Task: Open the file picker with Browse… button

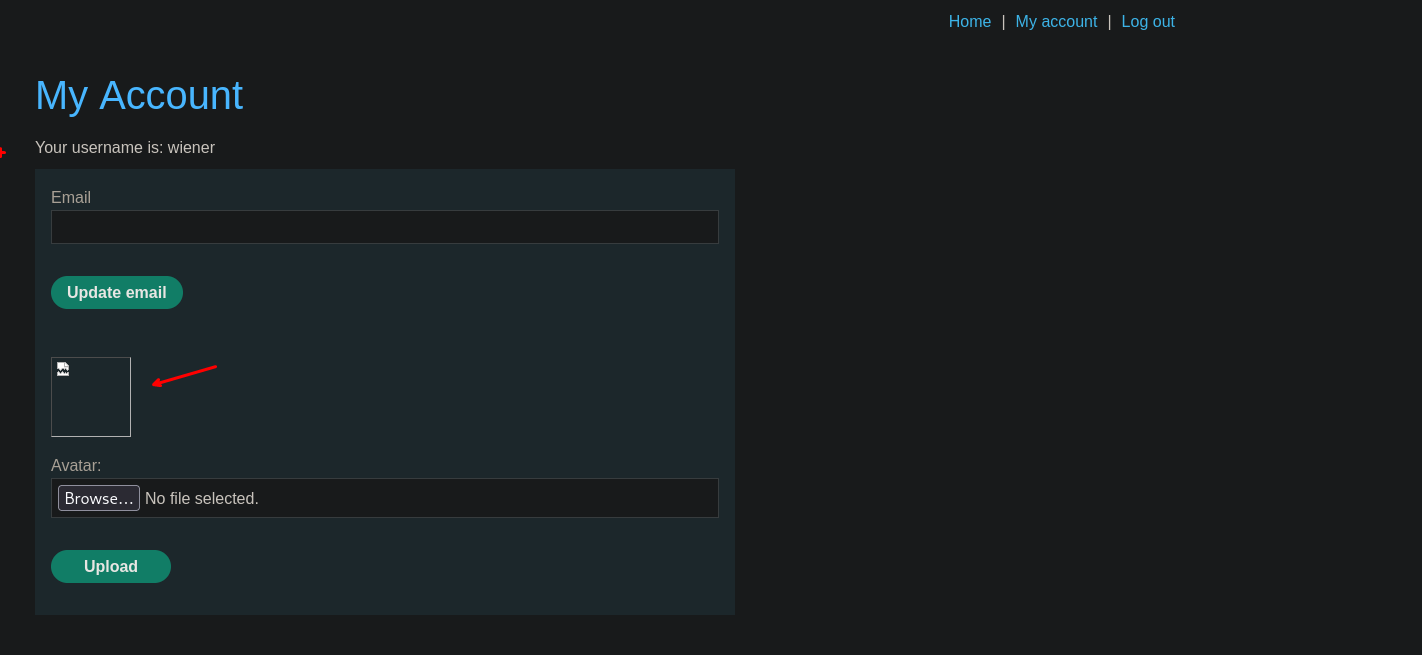Action: [99, 498]
